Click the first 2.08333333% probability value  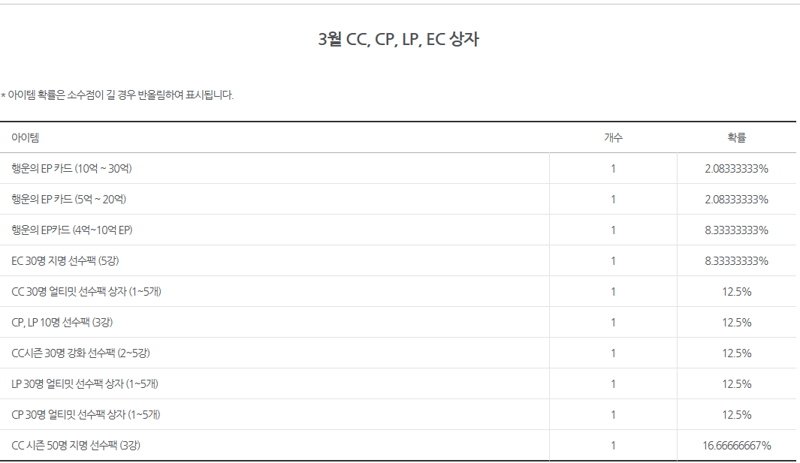pyautogui.click(x=737, y=168)
